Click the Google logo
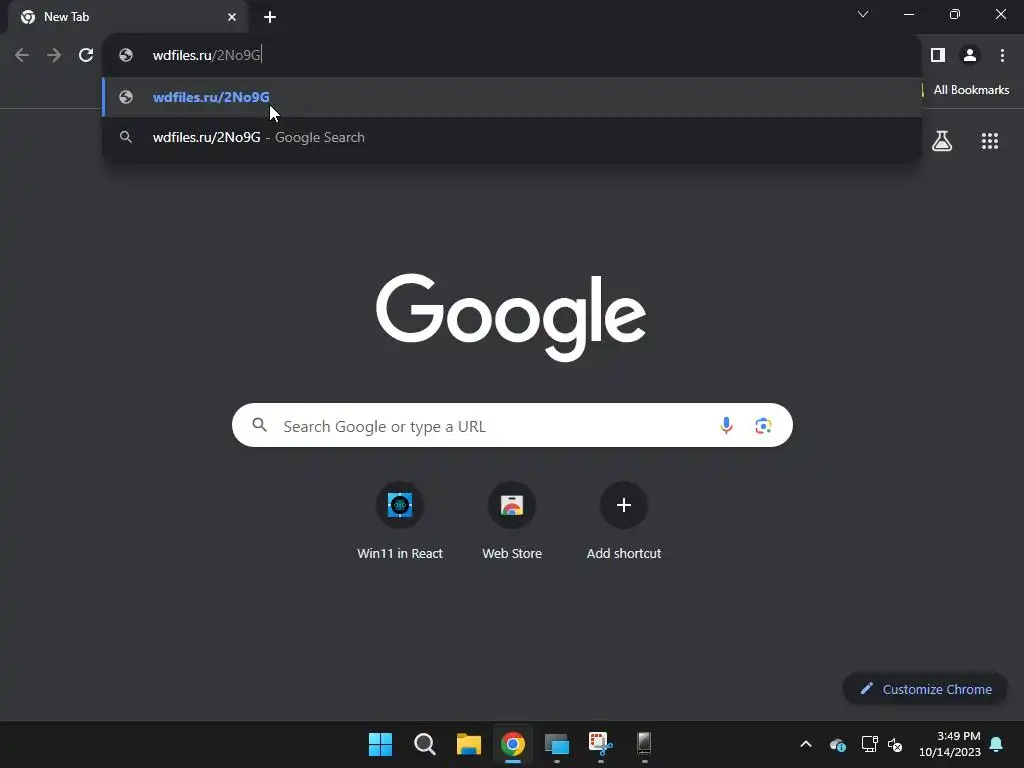 tap(511, 317)
